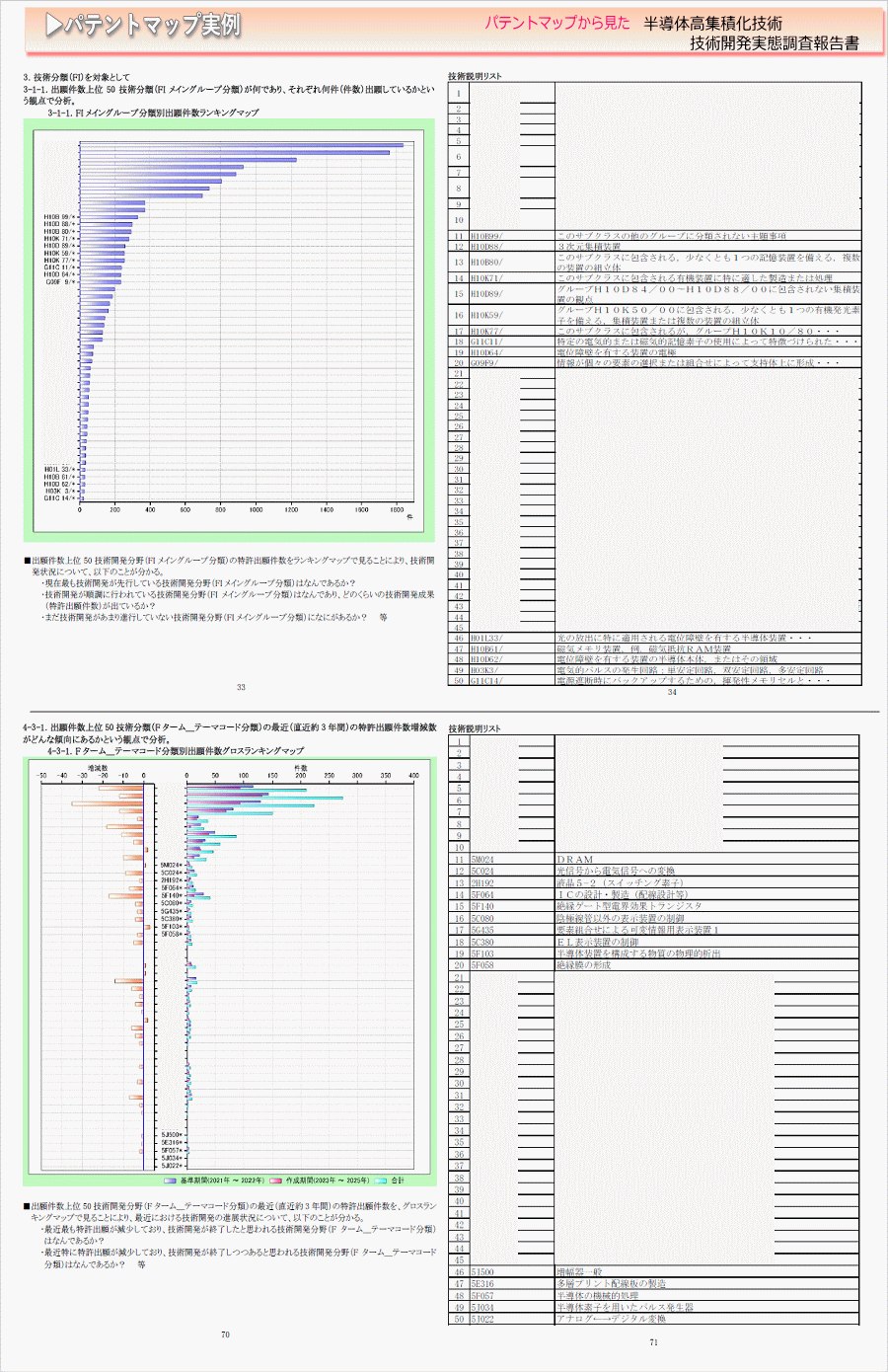Click the blue 基準期間 legend swatch

pos(171,1181)
